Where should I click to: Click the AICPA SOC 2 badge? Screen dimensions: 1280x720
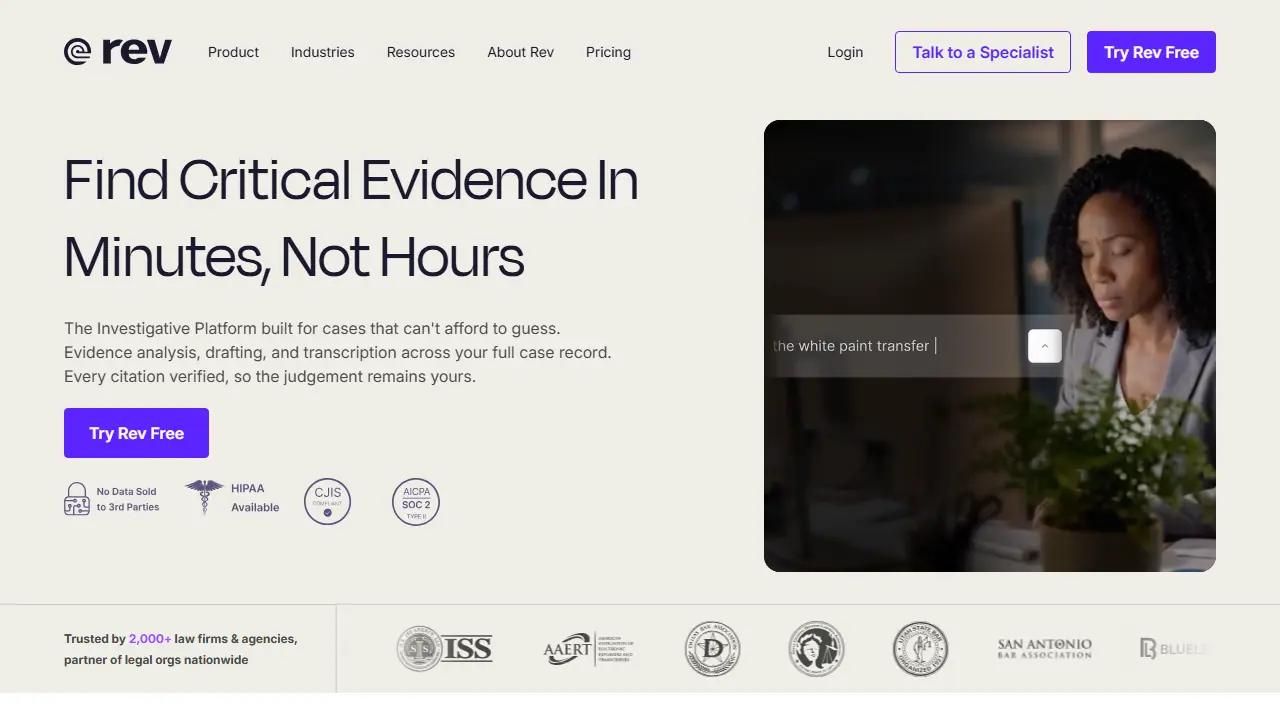coord(416,501)
